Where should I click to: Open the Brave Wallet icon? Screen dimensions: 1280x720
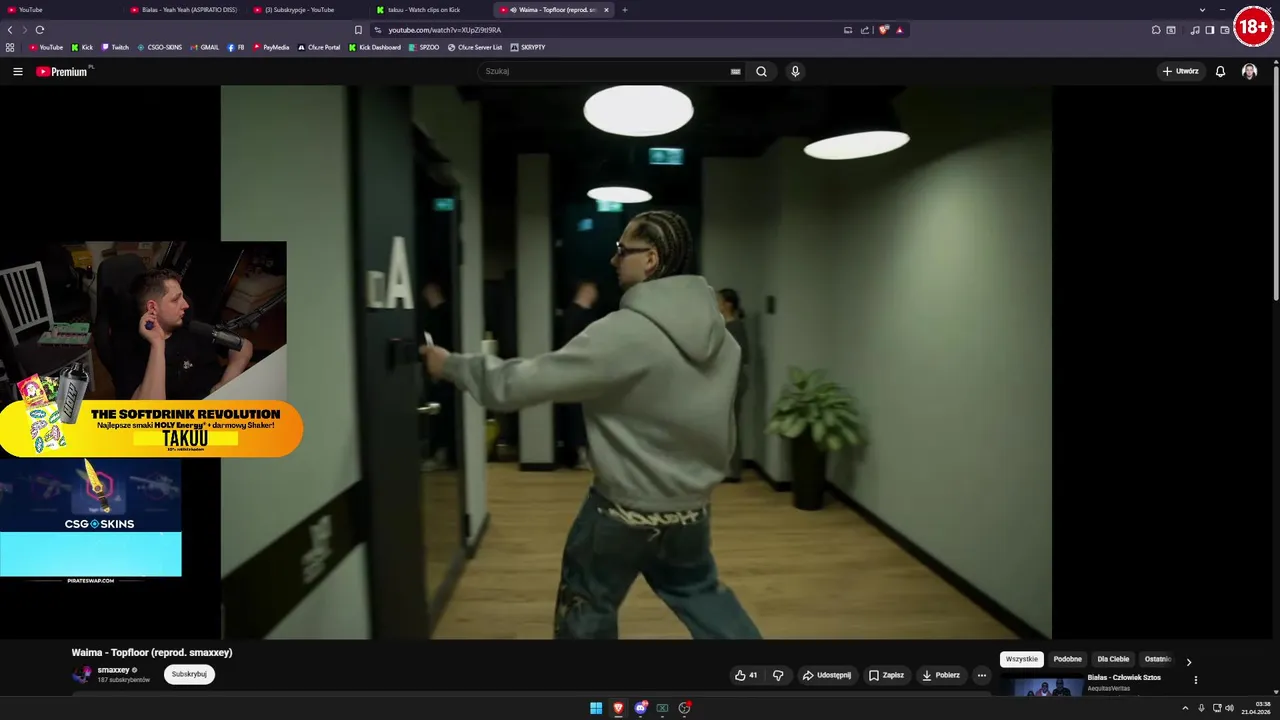1225,30
